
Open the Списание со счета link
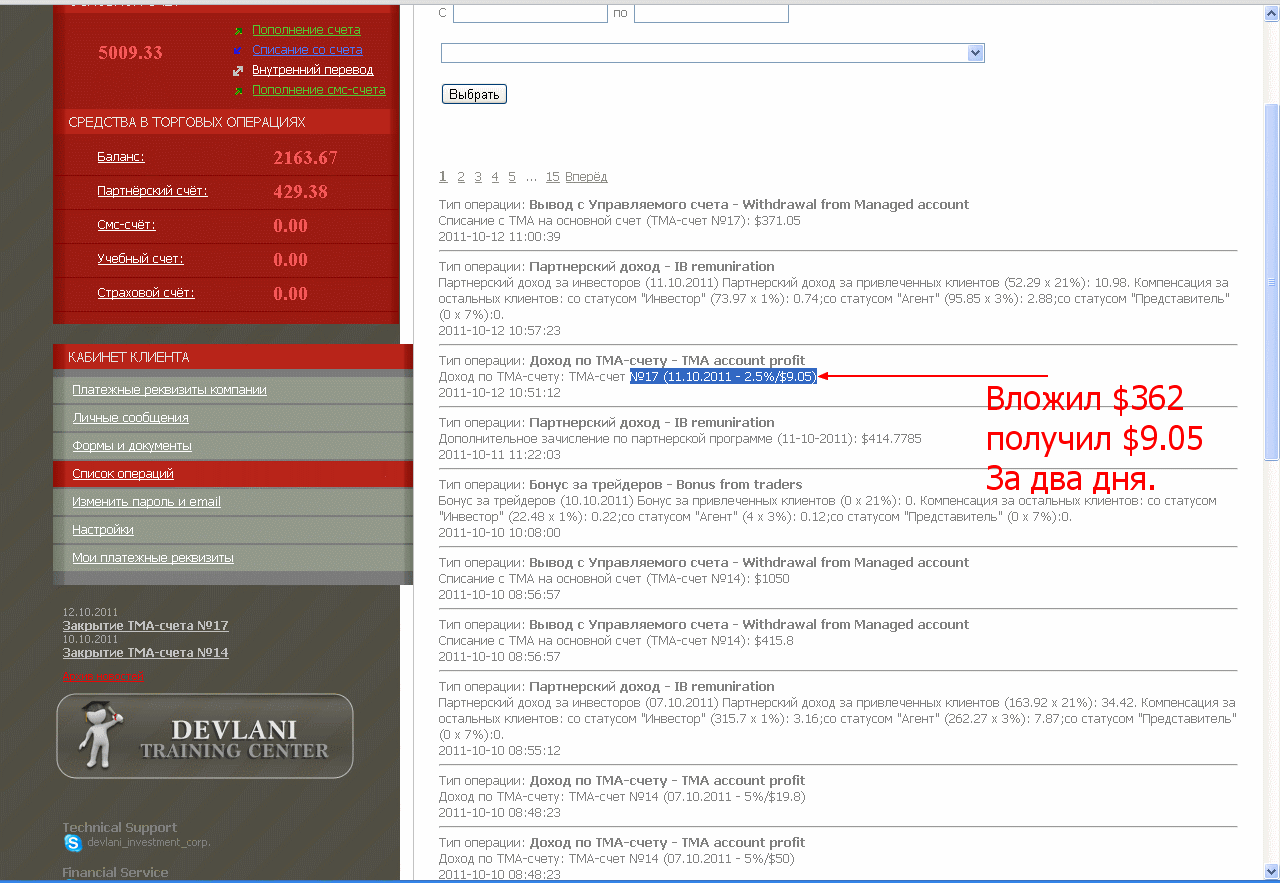point(307,50)
